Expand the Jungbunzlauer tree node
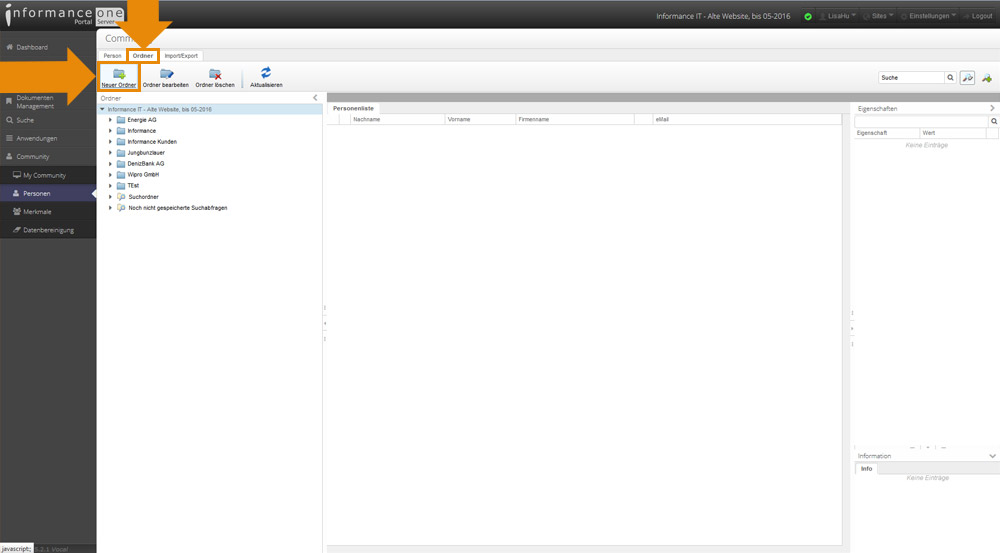This screenshot has width=1000, height=553. (x=110, y=152)
